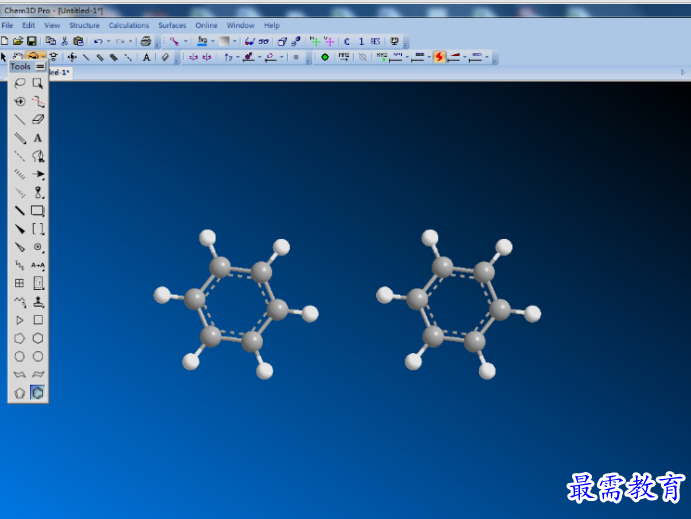Open the Surfaces menu

172,25
